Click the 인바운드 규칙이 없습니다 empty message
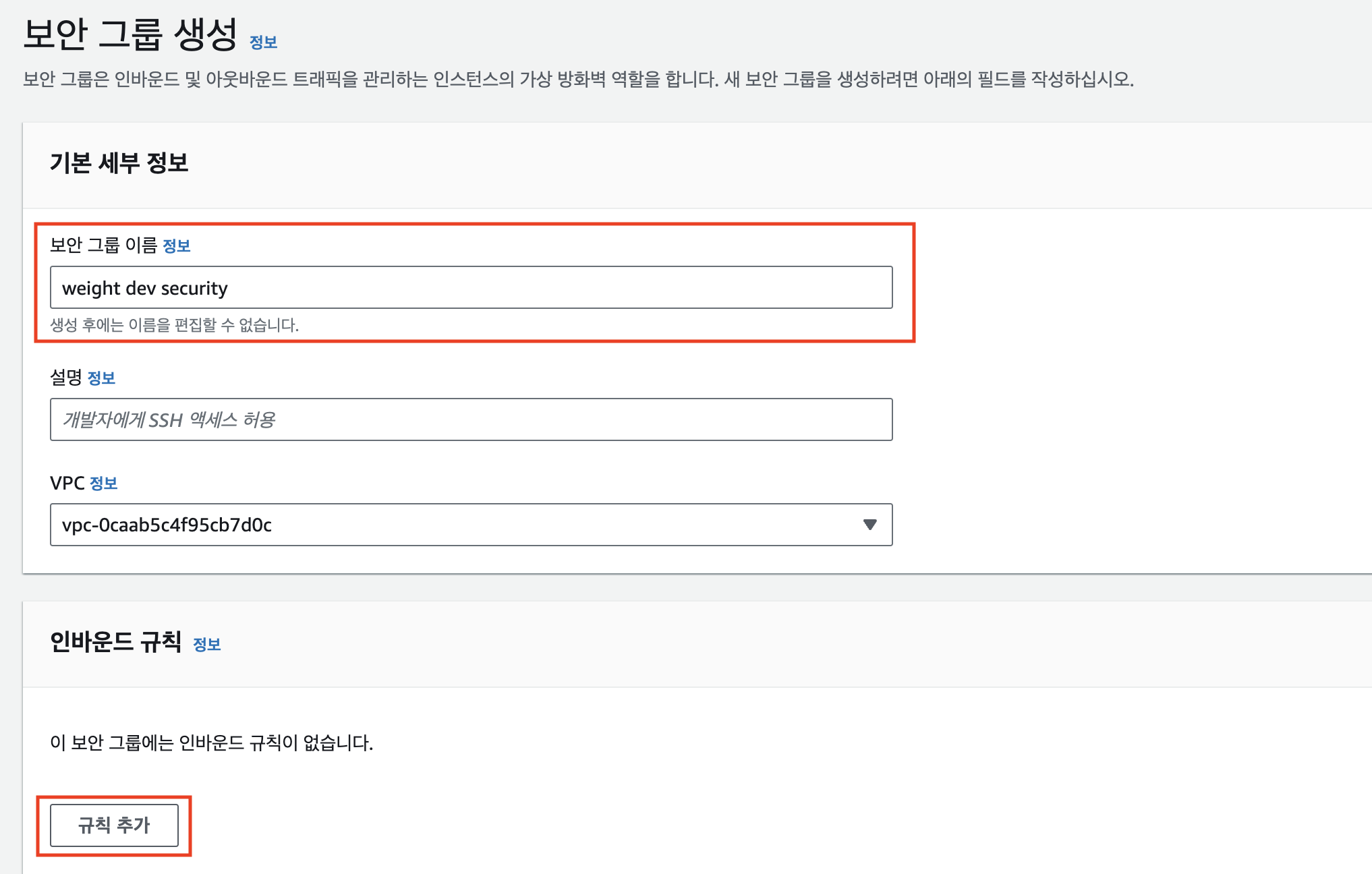The width and height of the screenshot is (1372, 874). coord(211,743)
